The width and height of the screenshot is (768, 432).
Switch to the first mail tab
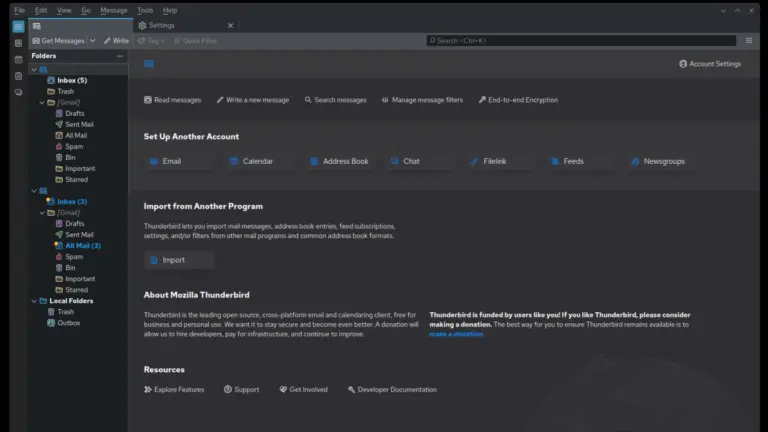point(80,26)
